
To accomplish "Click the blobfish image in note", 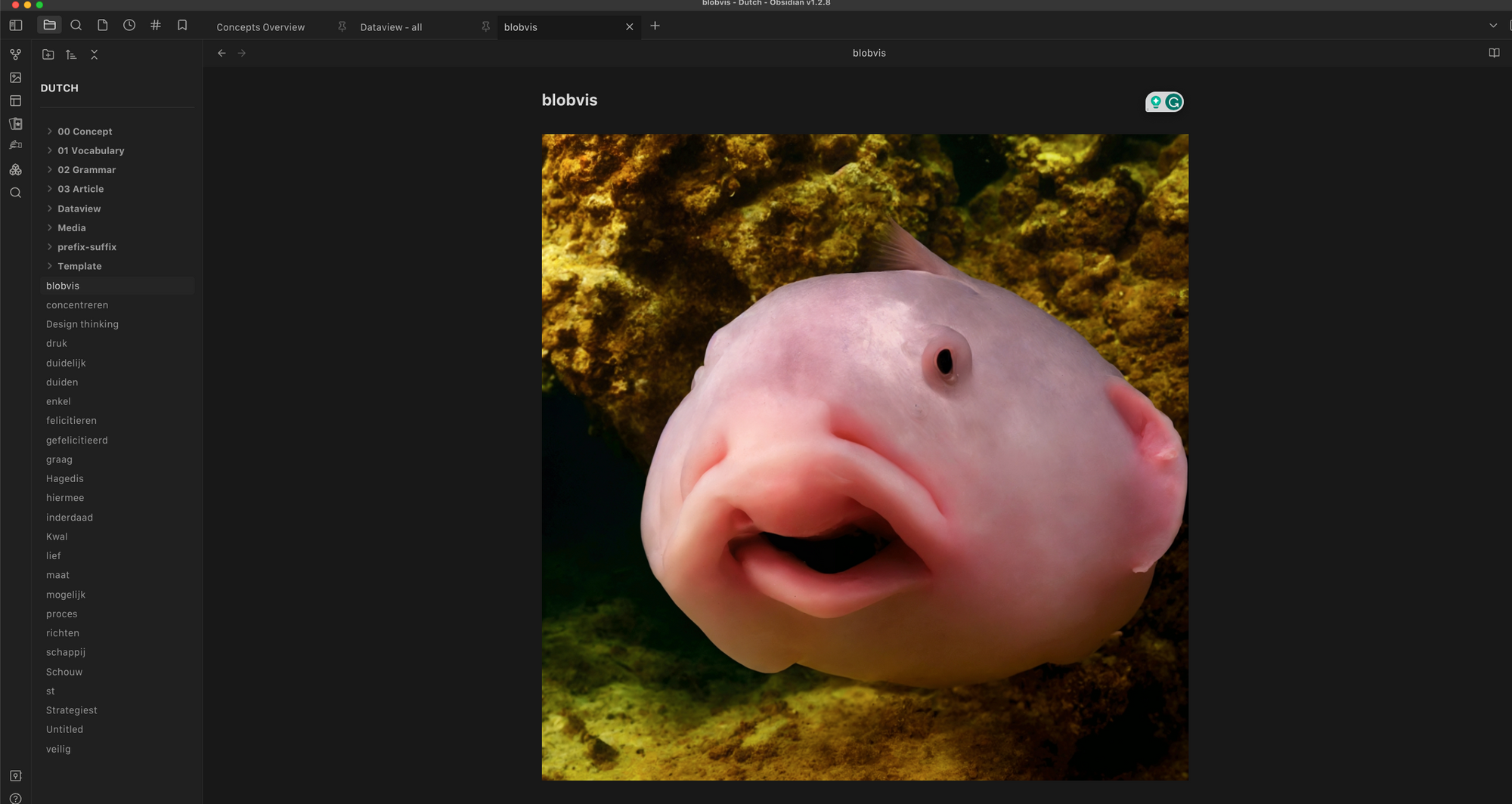I will point(865,457).
